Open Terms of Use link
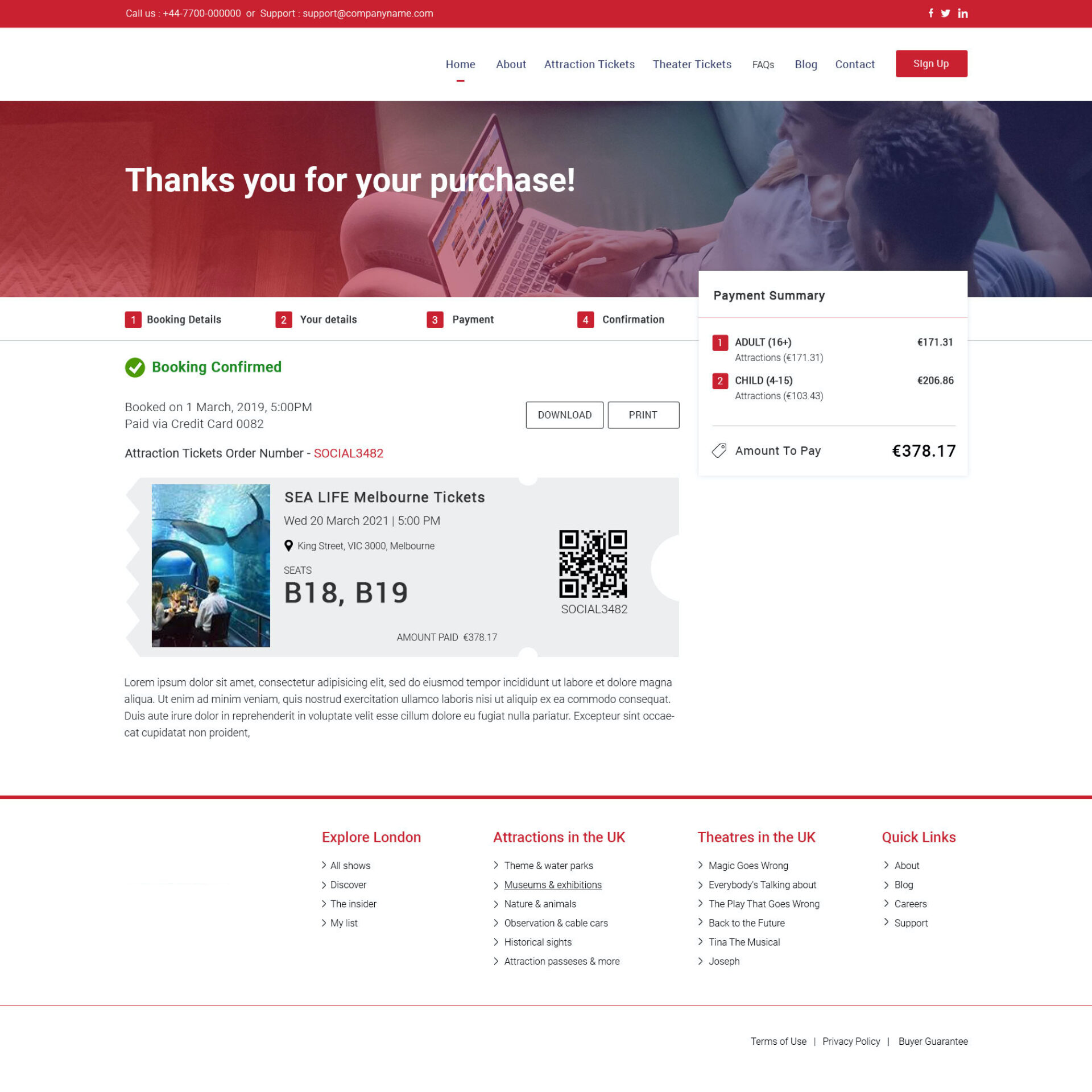Screen dimensions: 1092x1092 pyautogui.click(x=778, y=1041)
